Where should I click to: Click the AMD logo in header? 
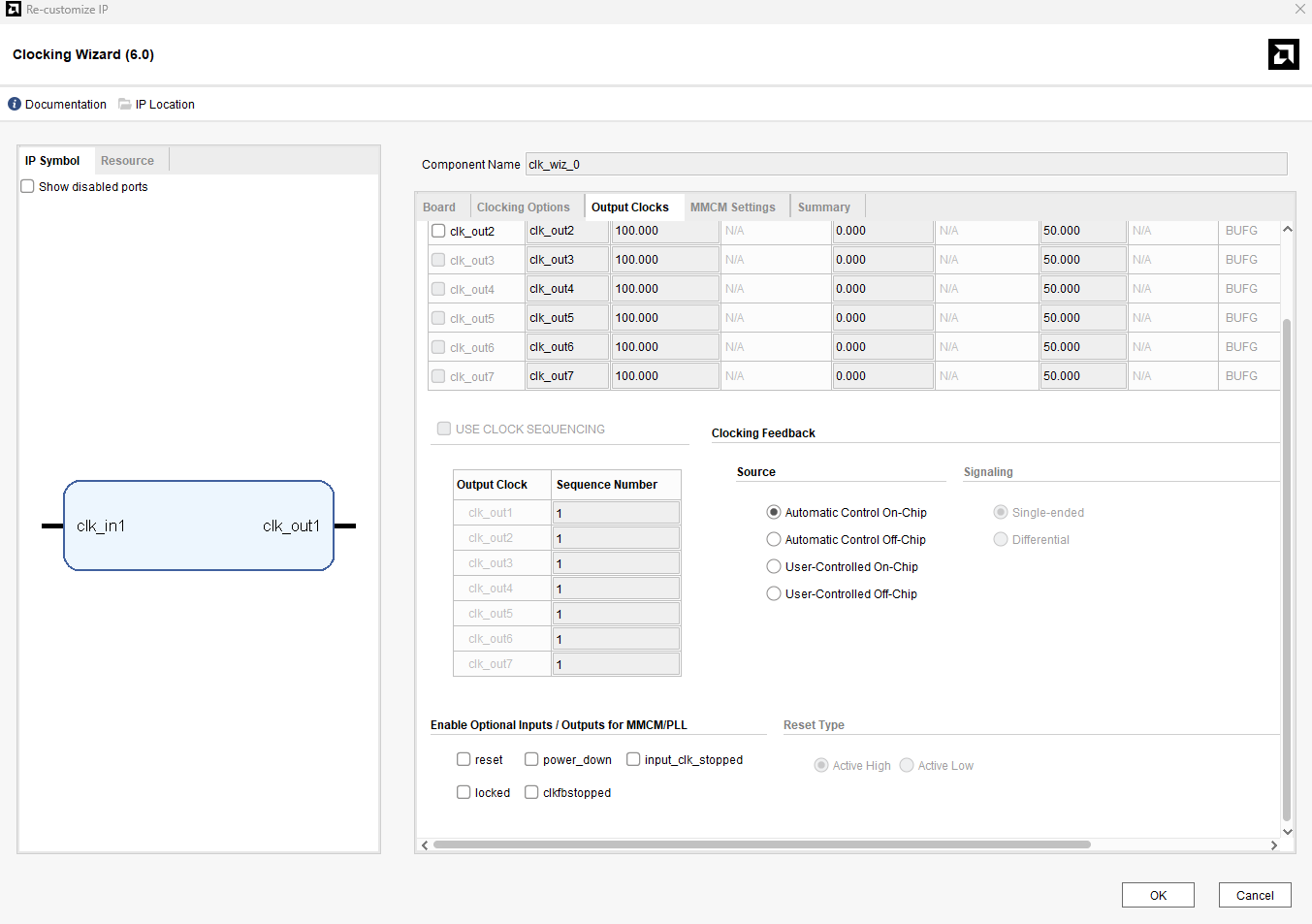tap(1283, 54)
